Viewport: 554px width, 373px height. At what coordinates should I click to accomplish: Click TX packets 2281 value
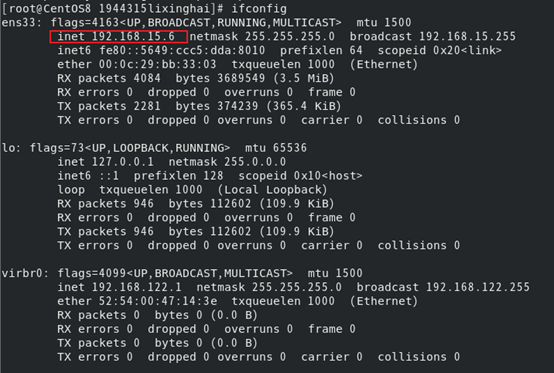[109, 106]
